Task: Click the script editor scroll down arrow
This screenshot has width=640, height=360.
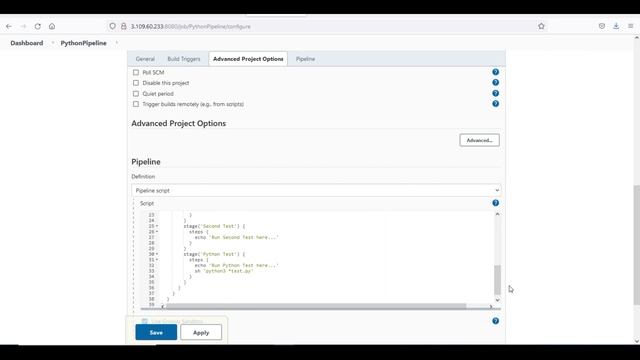Action: coord(497,300)
